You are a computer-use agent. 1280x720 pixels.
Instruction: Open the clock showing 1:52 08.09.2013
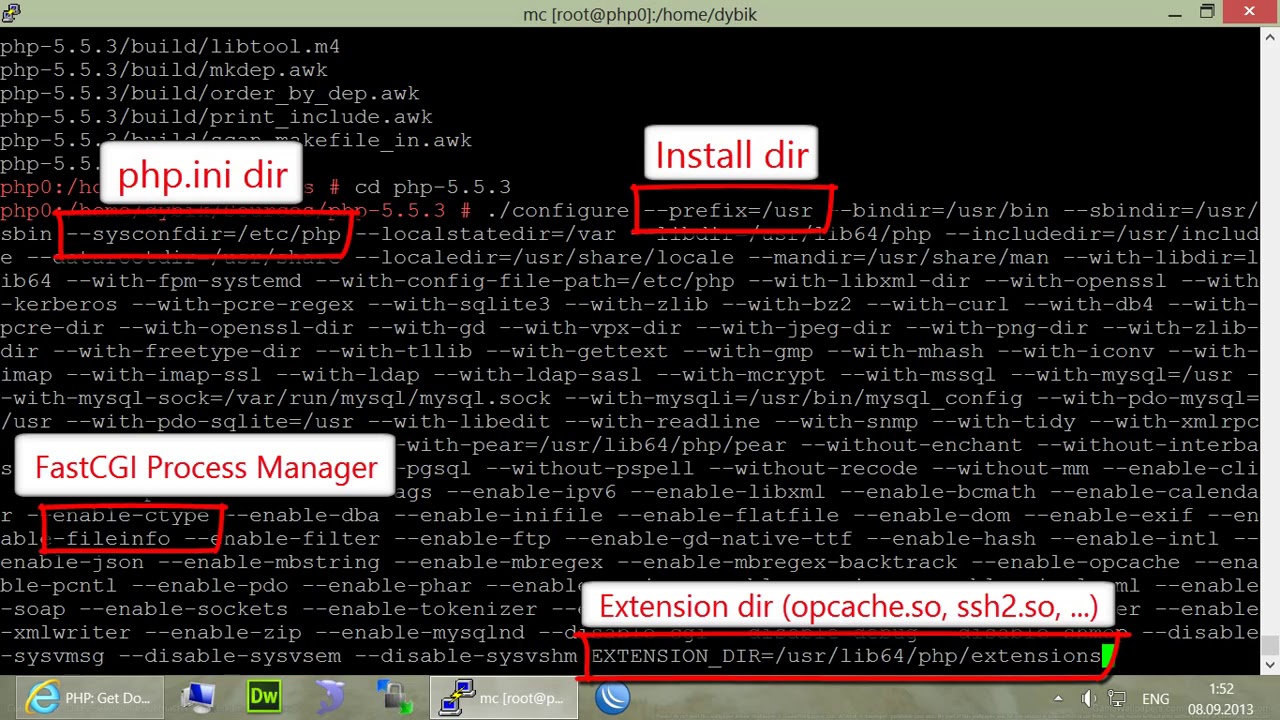pos(1220,699)
